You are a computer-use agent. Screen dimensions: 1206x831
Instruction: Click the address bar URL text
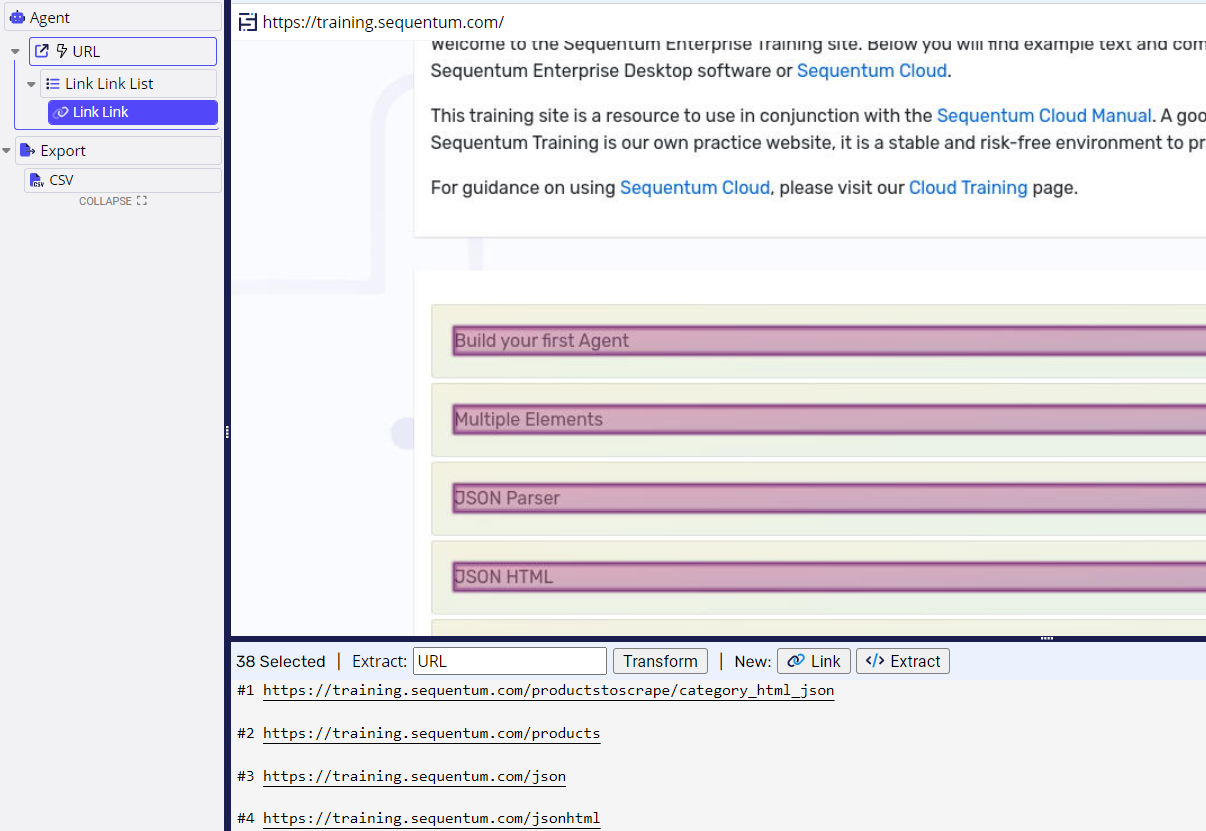[383, 22]
